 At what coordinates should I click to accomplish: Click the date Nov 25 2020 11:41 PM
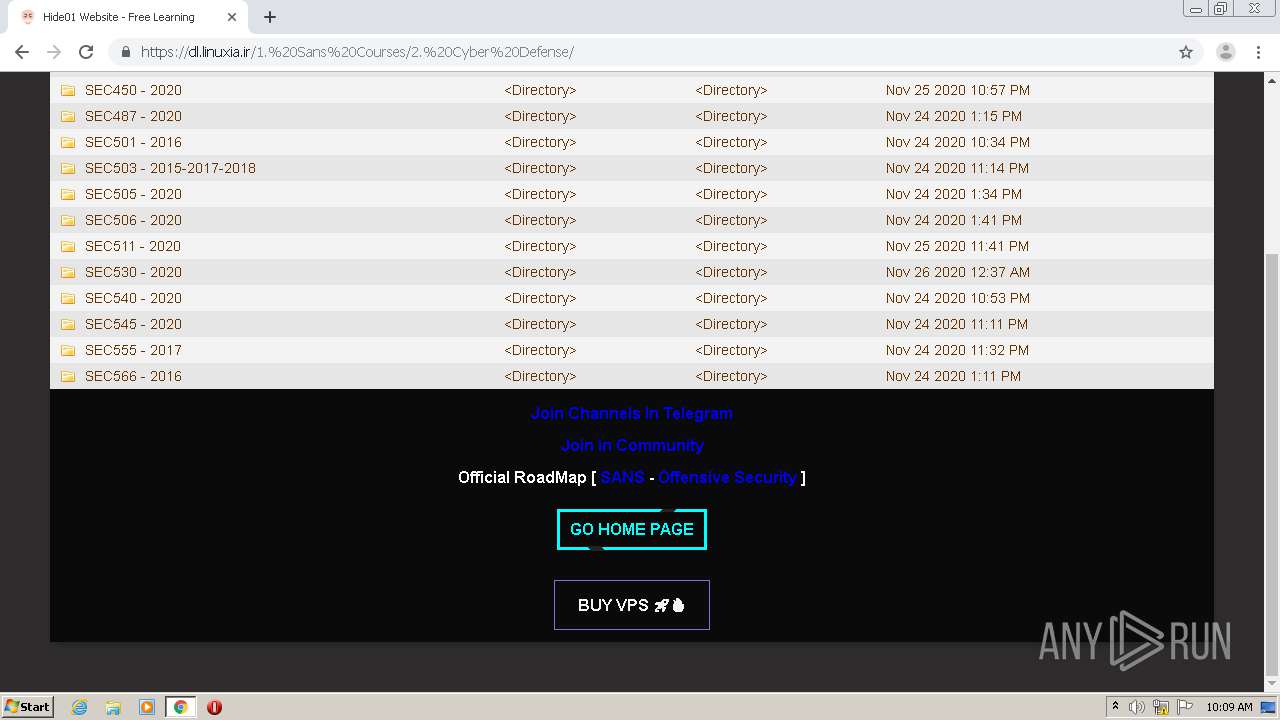click(957, 246)
